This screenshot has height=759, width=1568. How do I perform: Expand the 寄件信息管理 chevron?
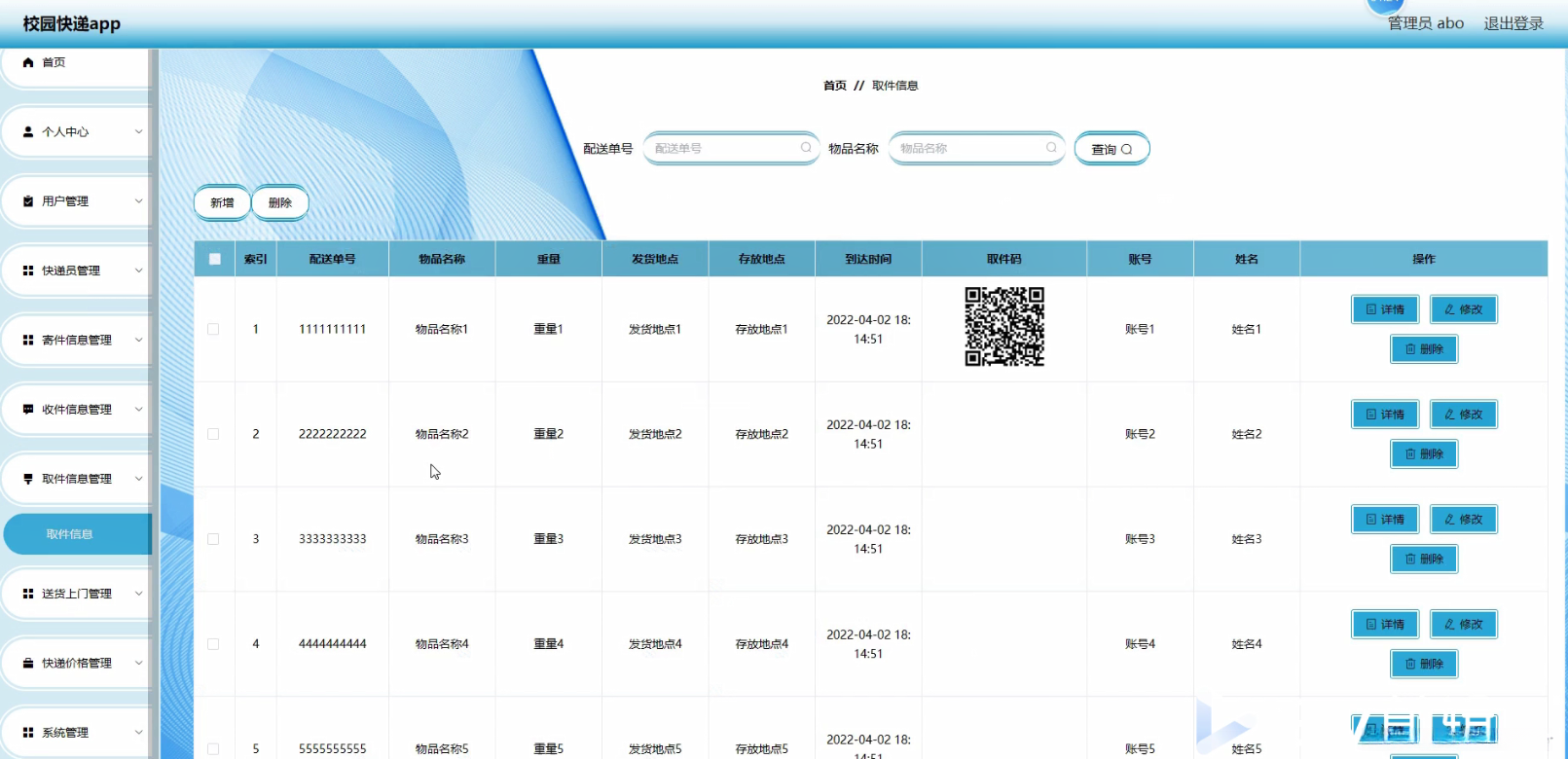coord(138,340)
